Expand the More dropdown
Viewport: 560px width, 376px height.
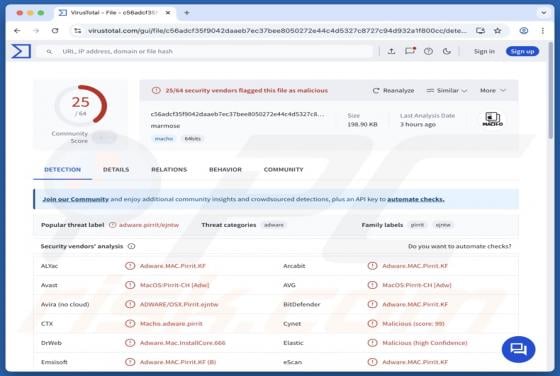(493, 90)
